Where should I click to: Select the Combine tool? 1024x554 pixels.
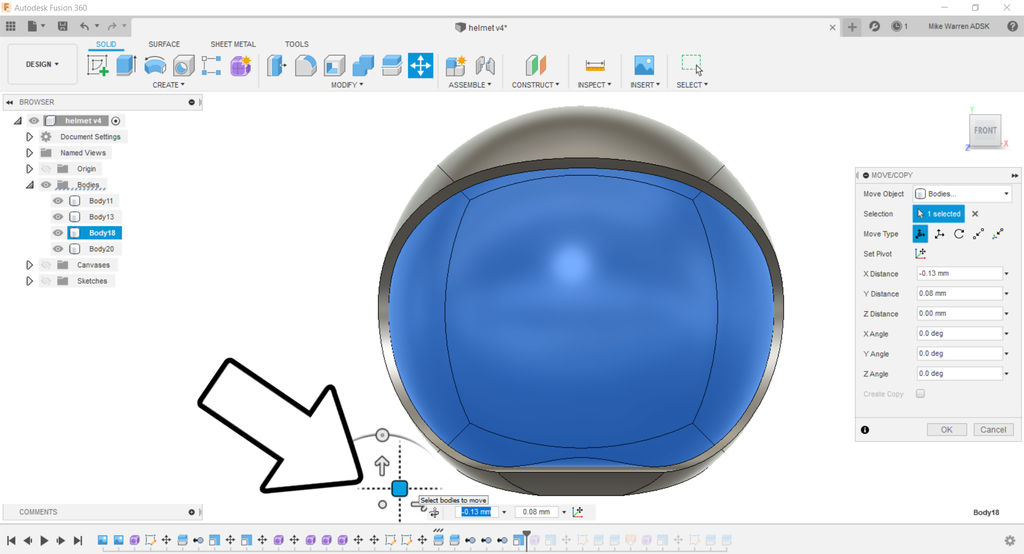tap(363, 65)
